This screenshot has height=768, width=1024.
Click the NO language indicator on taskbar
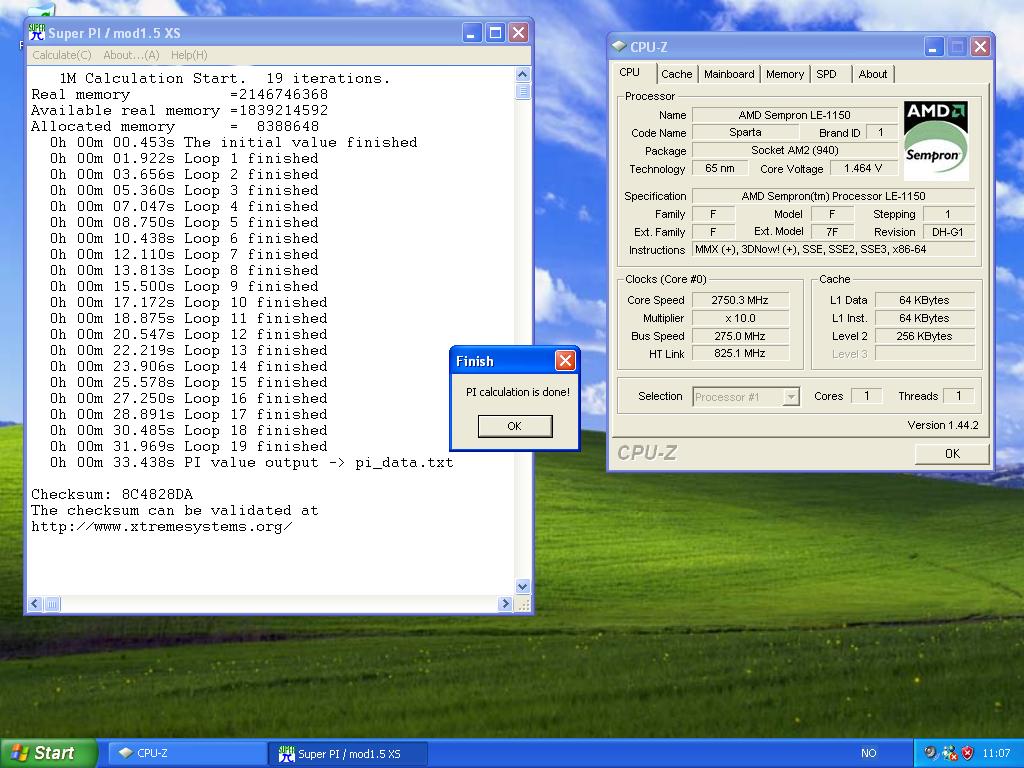tap(868, 753)
